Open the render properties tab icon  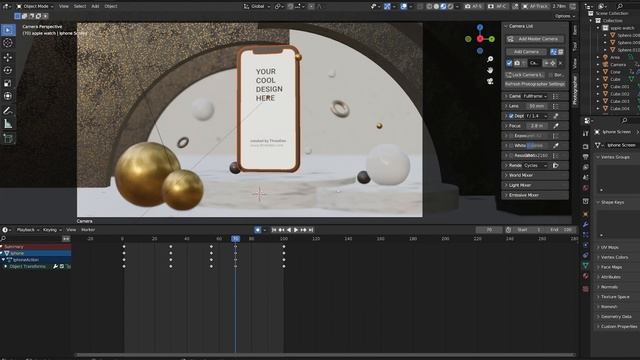click(x=586, y=147)
